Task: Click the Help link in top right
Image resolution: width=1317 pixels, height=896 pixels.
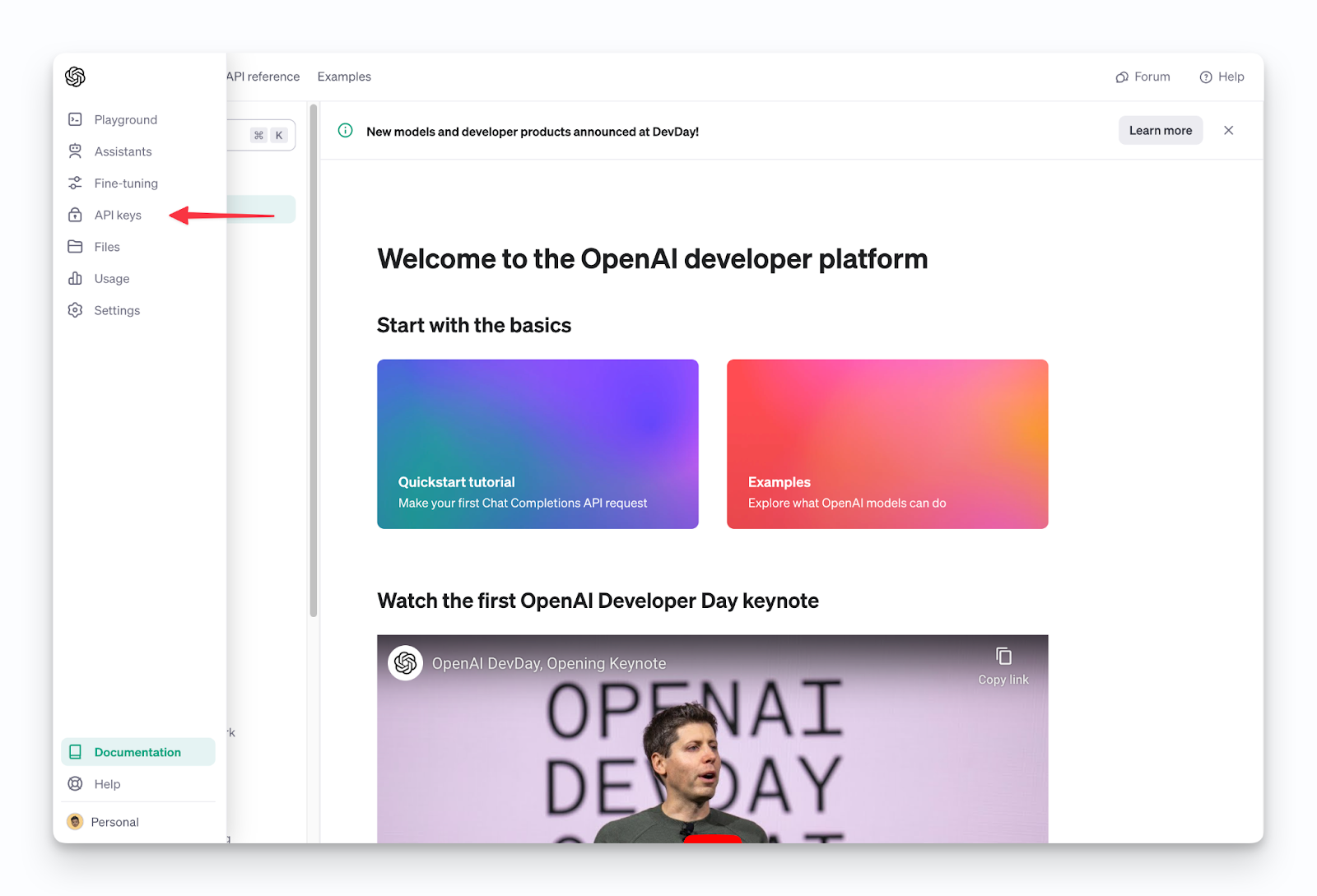Action: (x=1222, y=77)
